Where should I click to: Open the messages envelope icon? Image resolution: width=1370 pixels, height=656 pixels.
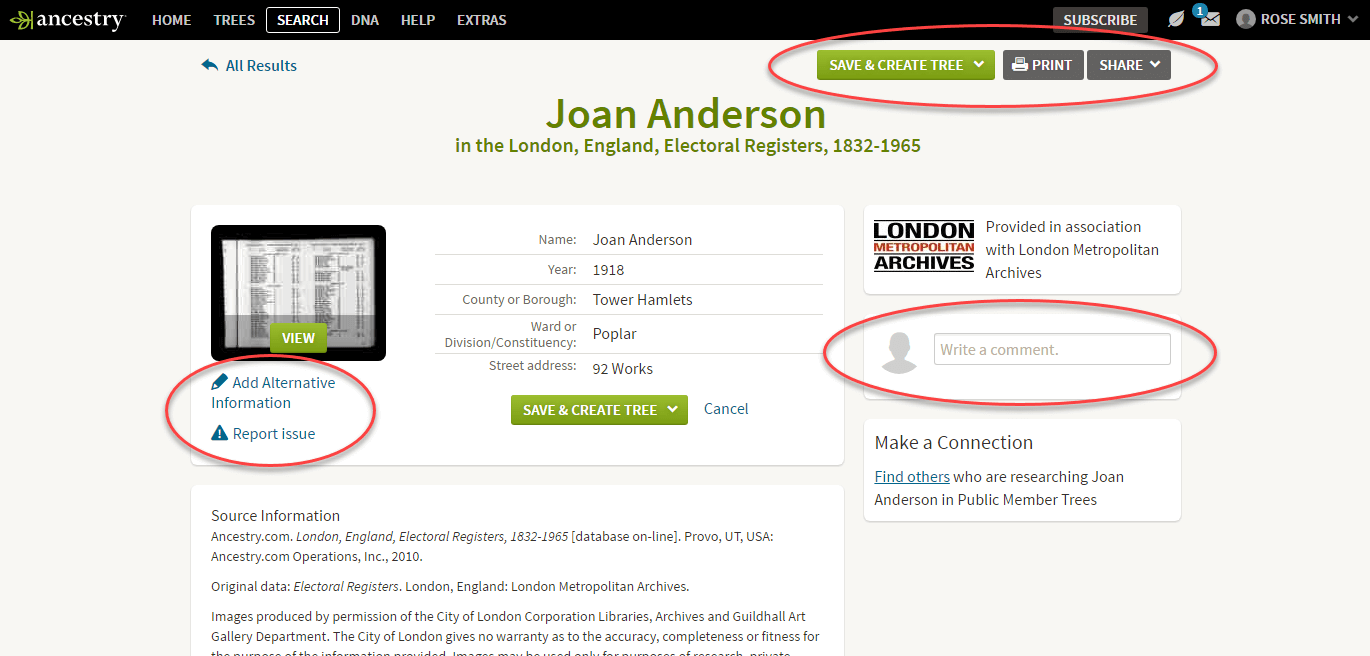tap(1210, 20)
